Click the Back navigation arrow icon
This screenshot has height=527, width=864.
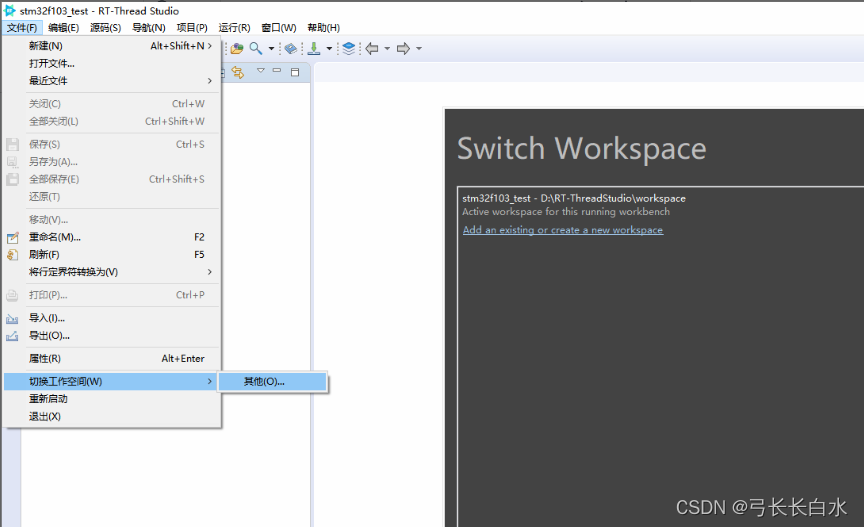tap(372, 49)
